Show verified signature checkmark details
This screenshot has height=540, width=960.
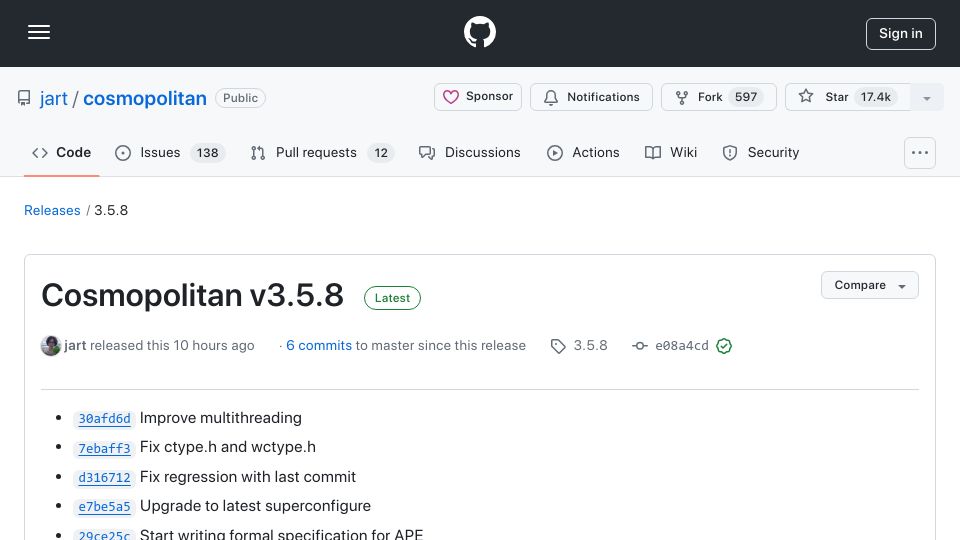point(724,346)
